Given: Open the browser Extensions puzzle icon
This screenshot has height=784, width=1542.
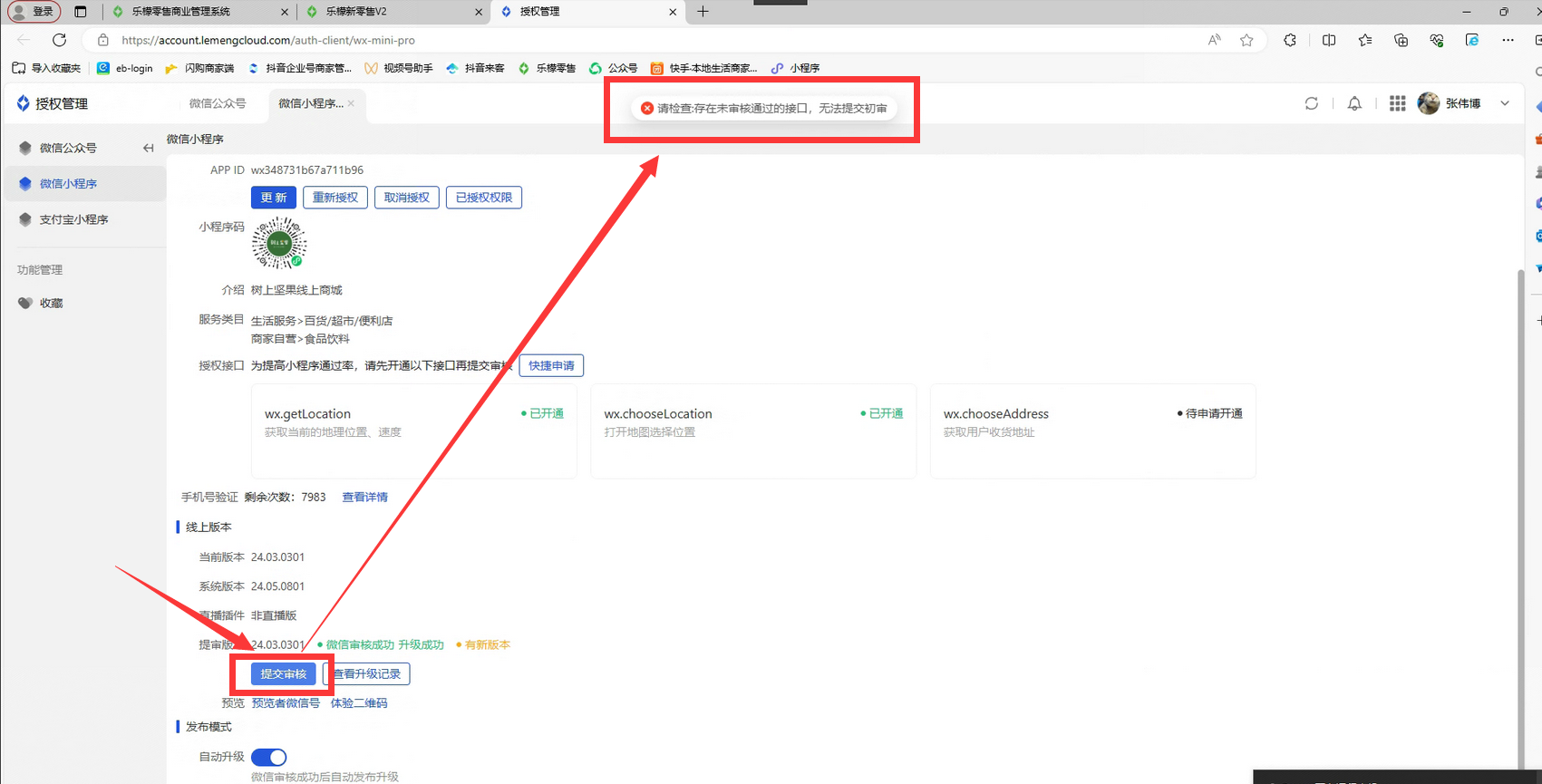Looking at the screenshot, I should [1290, 40].
